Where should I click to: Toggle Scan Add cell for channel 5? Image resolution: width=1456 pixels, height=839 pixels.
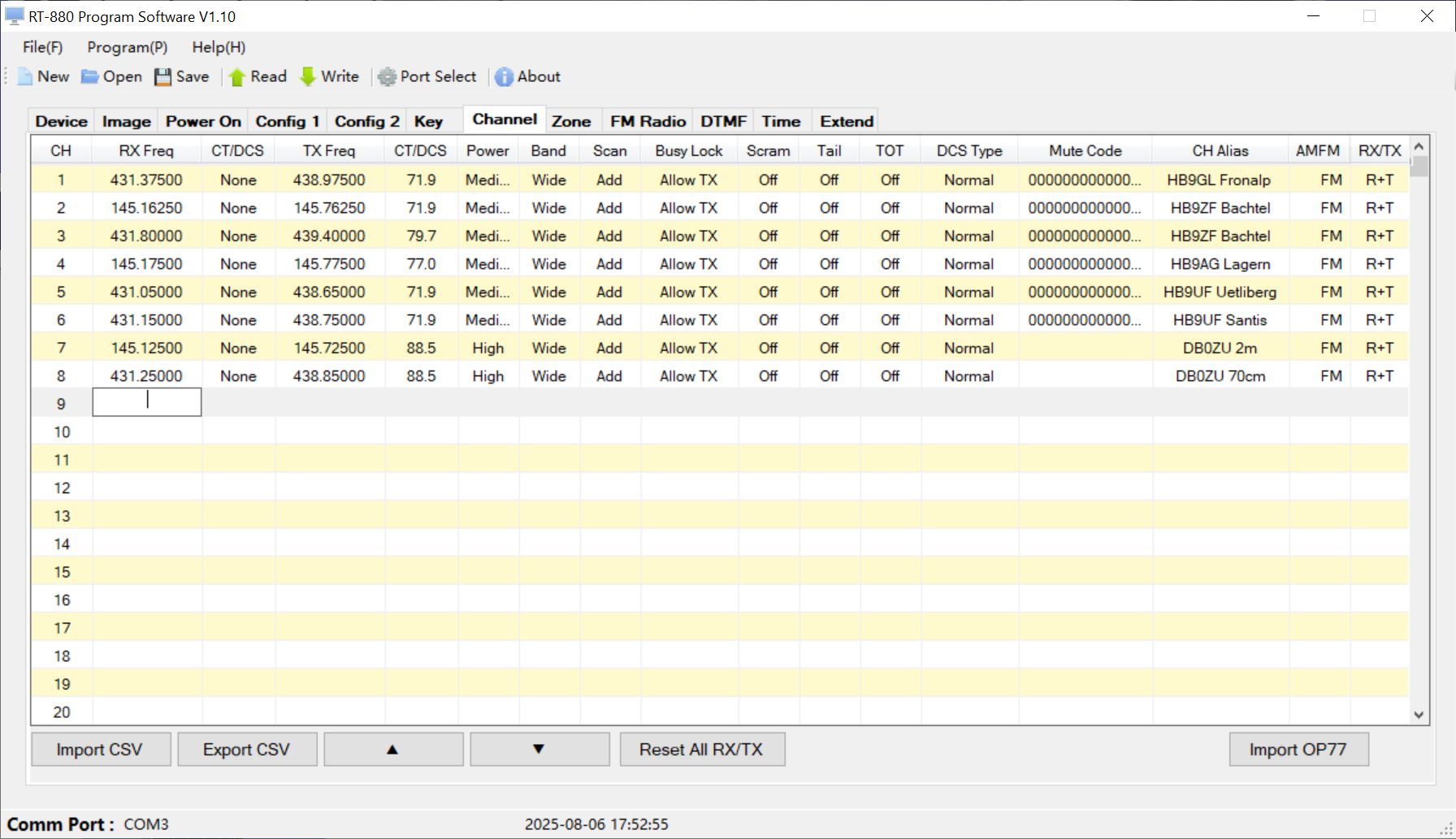[x=609, y=292]
